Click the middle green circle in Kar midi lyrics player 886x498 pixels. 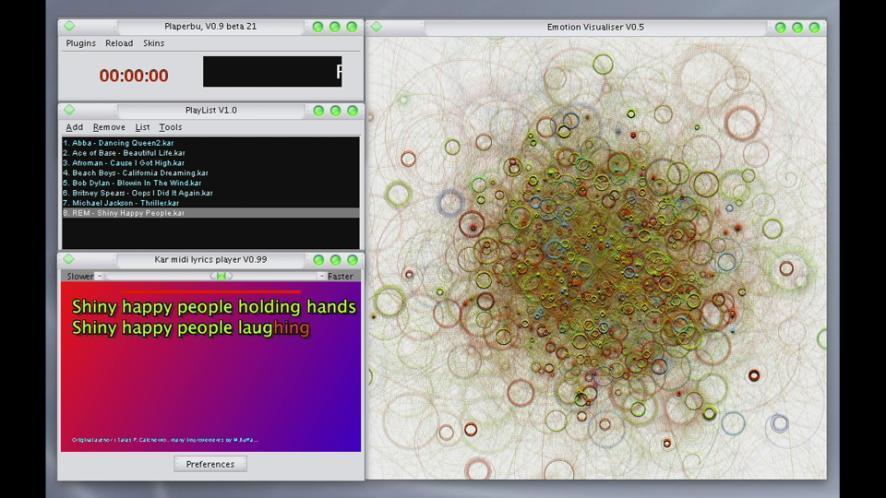click(336, 260)
